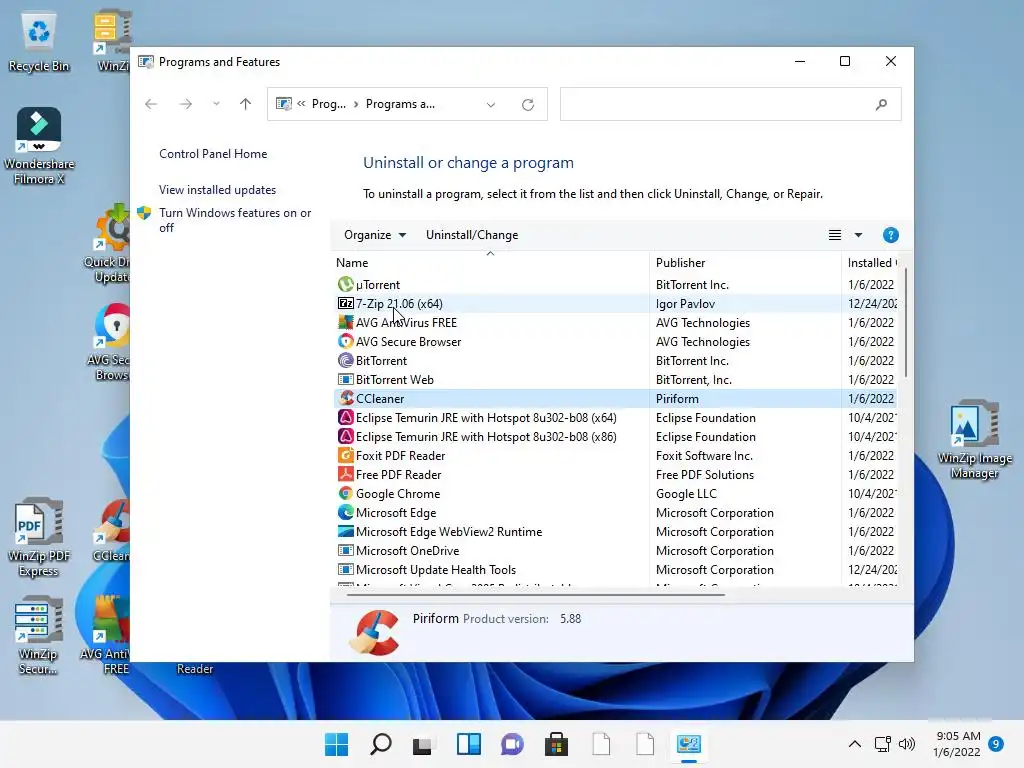1024x768 pixels.
Task: Select Eclipse Temurin JRE (x86) row
Action: point(615,437)
